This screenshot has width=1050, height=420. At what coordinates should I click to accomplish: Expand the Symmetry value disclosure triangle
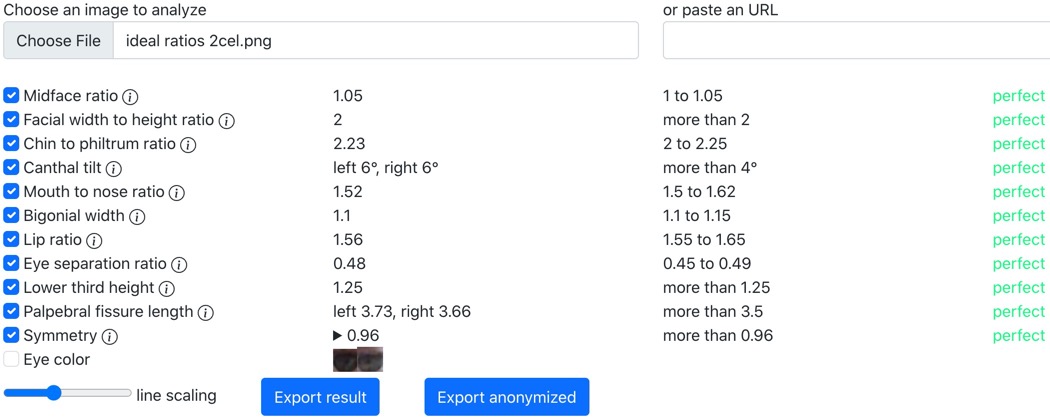[338, 336]
